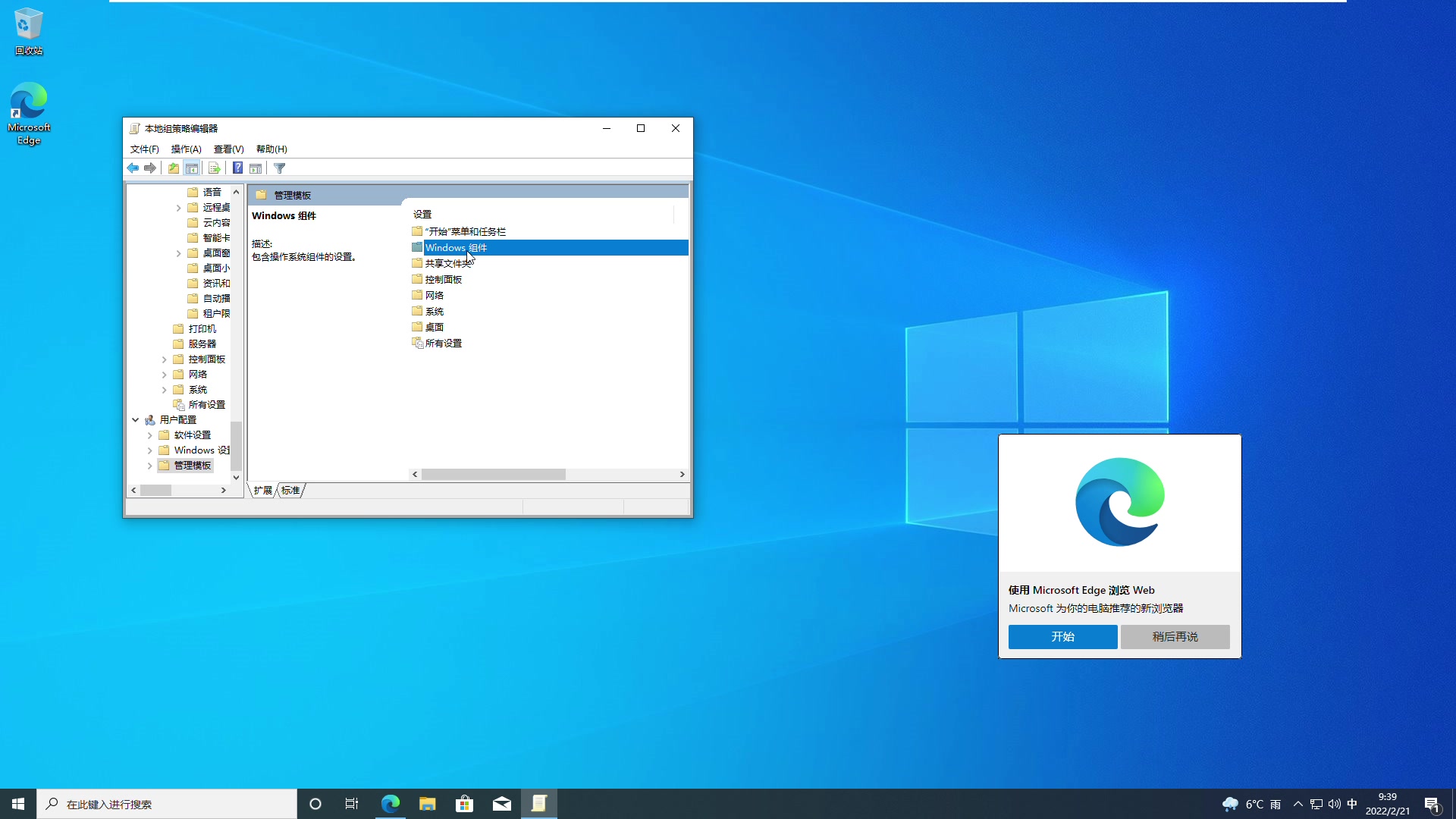This screenshot has height=819, width=1456.
Task: Click Recycle Bin desktop icon
Action: [29, 32]
